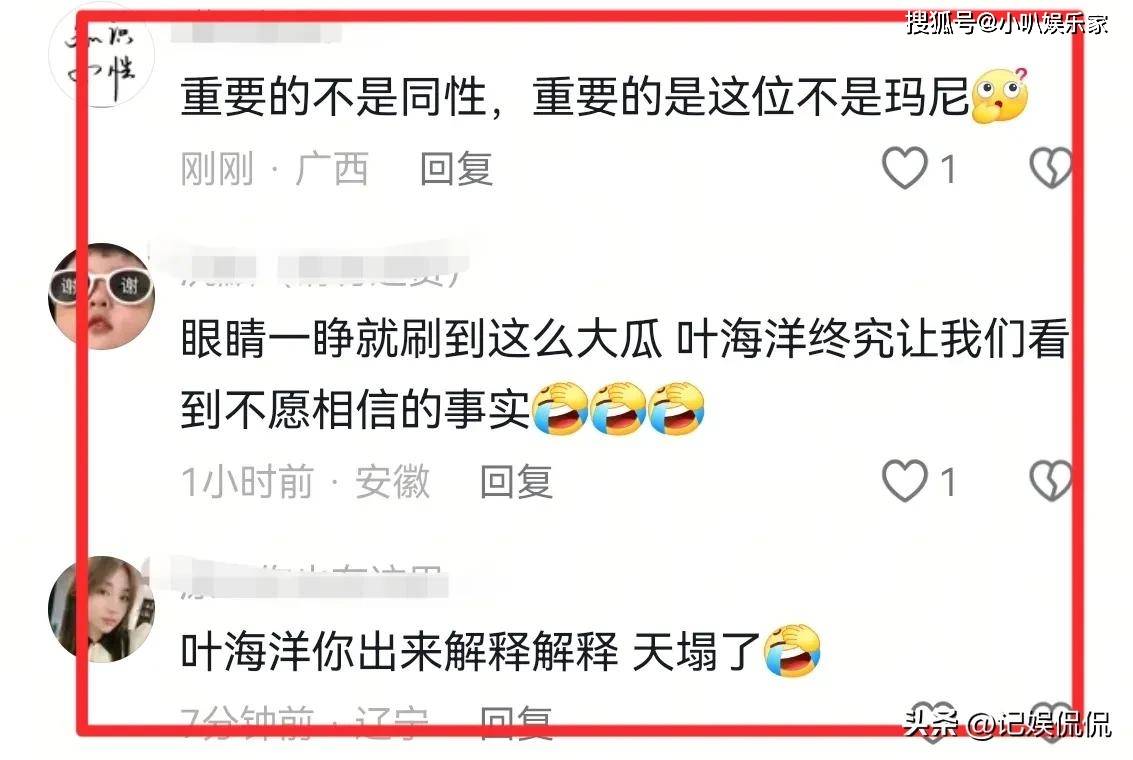1133x760 pixels.
Task: Click the 搜狐号@小叭娱乐家 watermark
Action: coord(1007,23)
